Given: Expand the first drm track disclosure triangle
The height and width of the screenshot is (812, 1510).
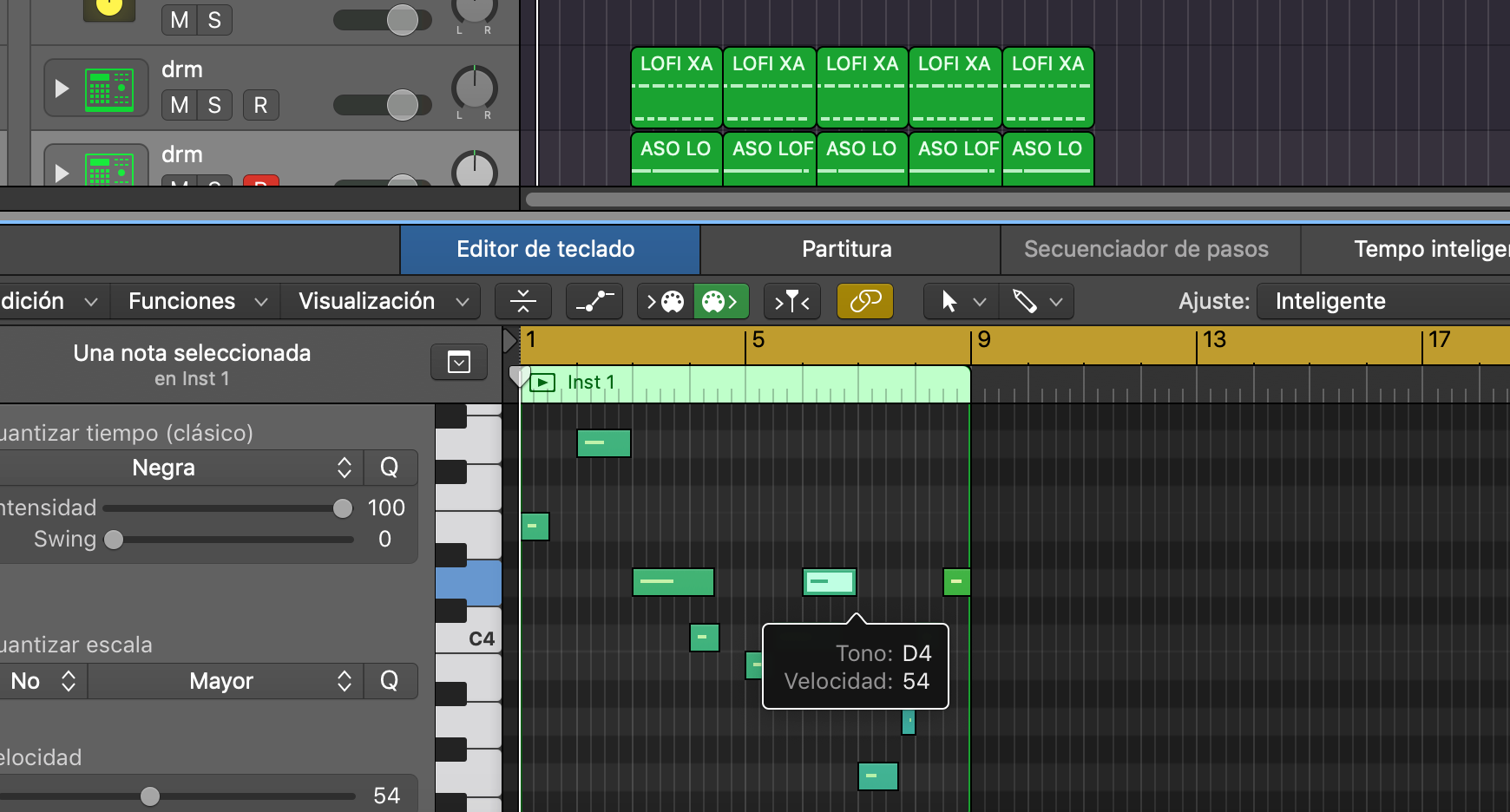Looking at the screenshot, I should pyautogui.click(x=62, y=88).
